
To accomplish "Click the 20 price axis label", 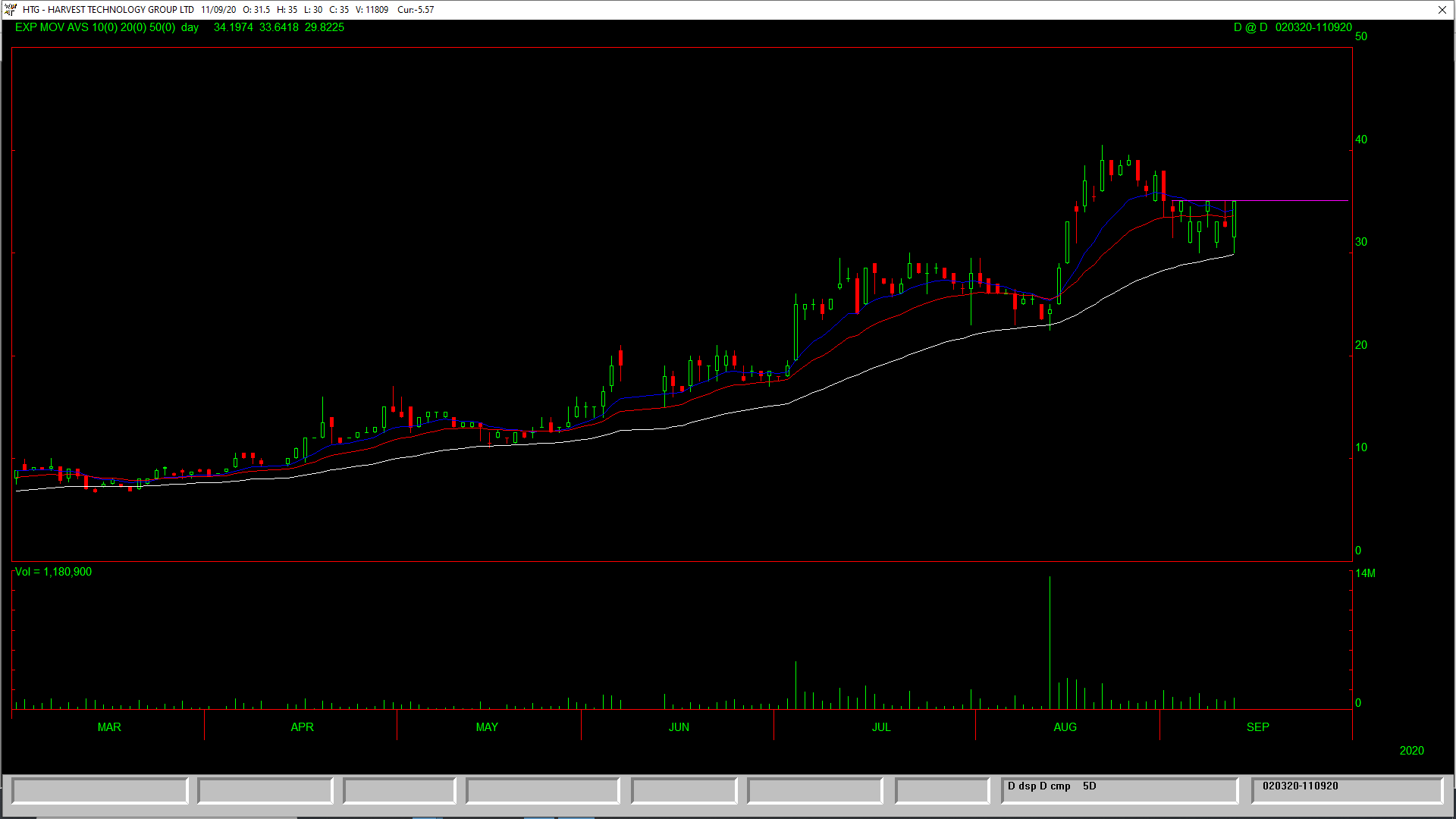I will (x=1361, y=345).
